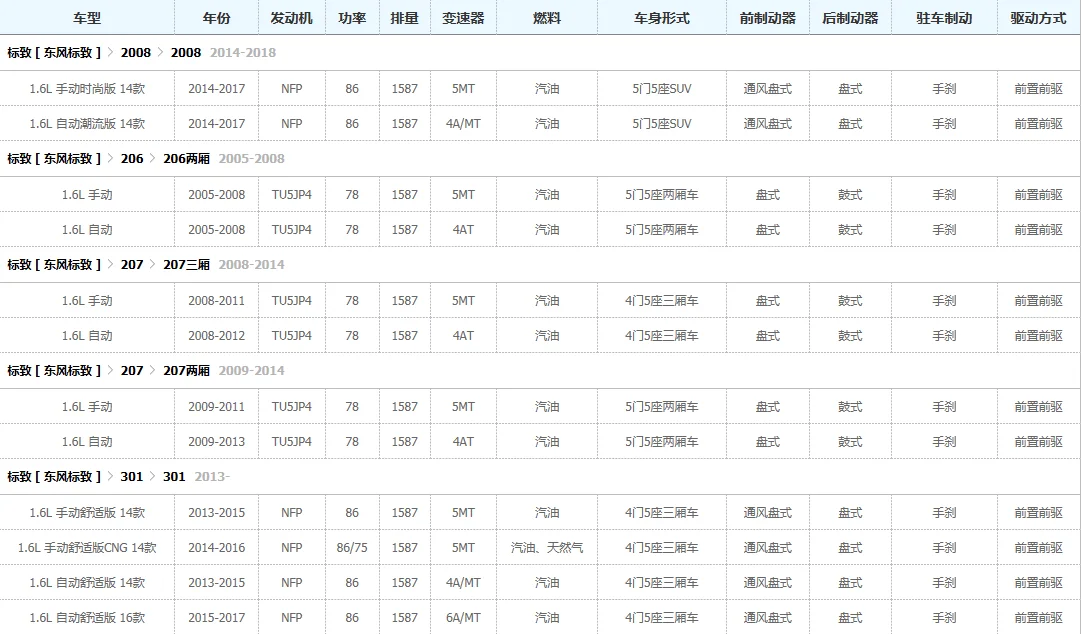
Task: Click the 发动机 column header
Action: (x=292, y=18)
